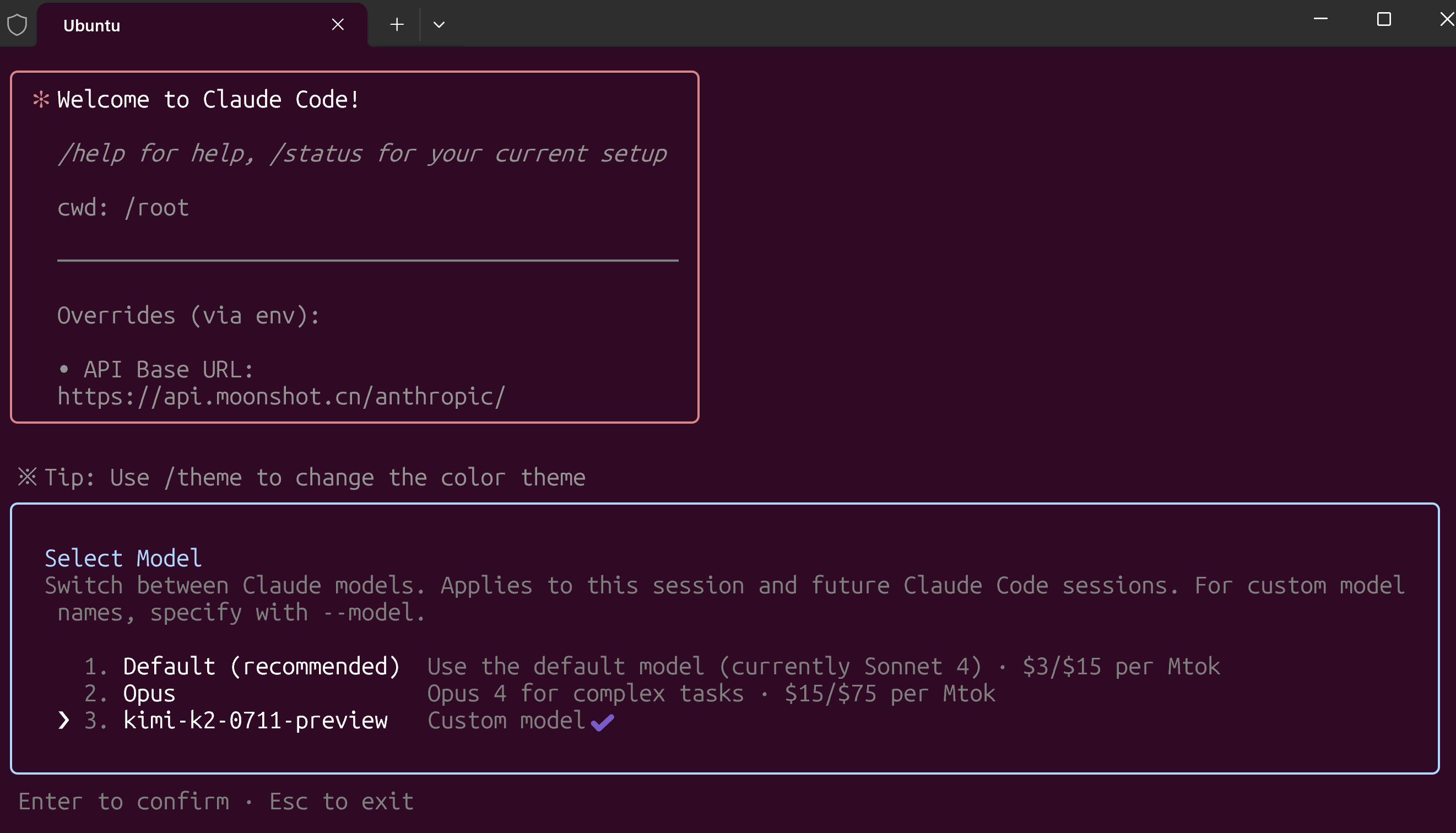This screenshot has height=833, width=1456.
Task: Click the '$3/$15 per Mtok' Sonnet 4 description
Action: (823, 667)
